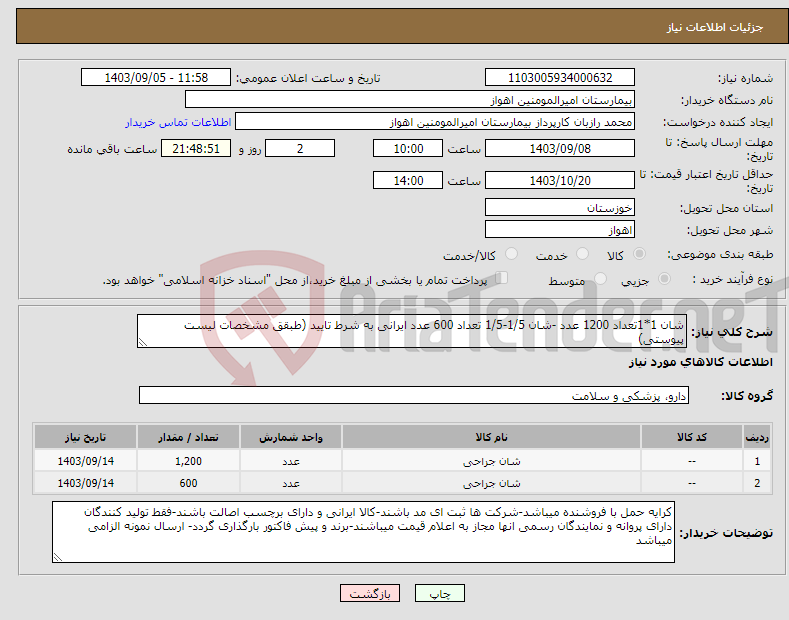This screenshot has height=620, width=789.
Task: Click the تاریخ نیاز column header
Action: coord(86,437)
